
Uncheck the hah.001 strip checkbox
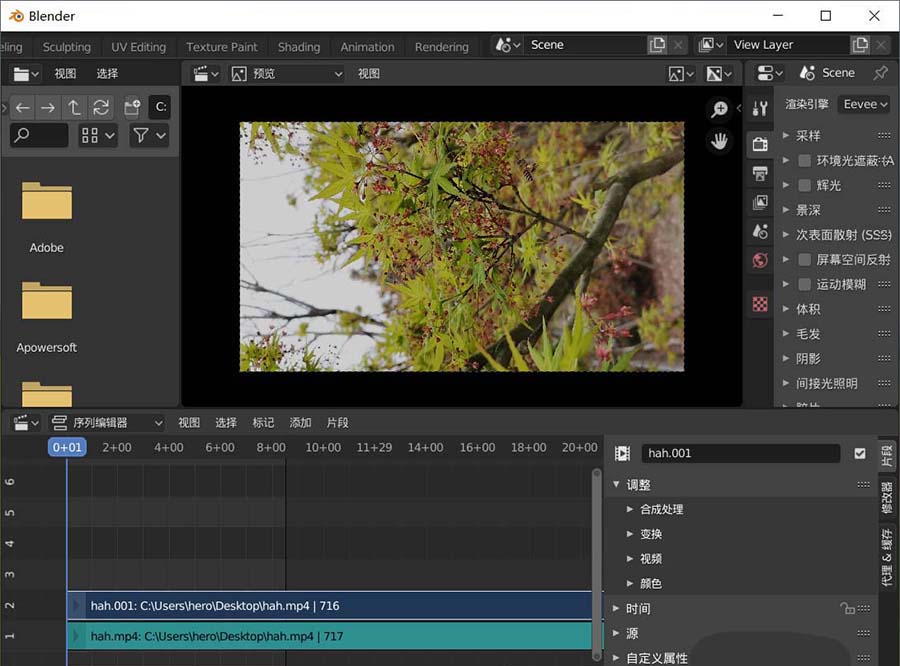(861, 453)
